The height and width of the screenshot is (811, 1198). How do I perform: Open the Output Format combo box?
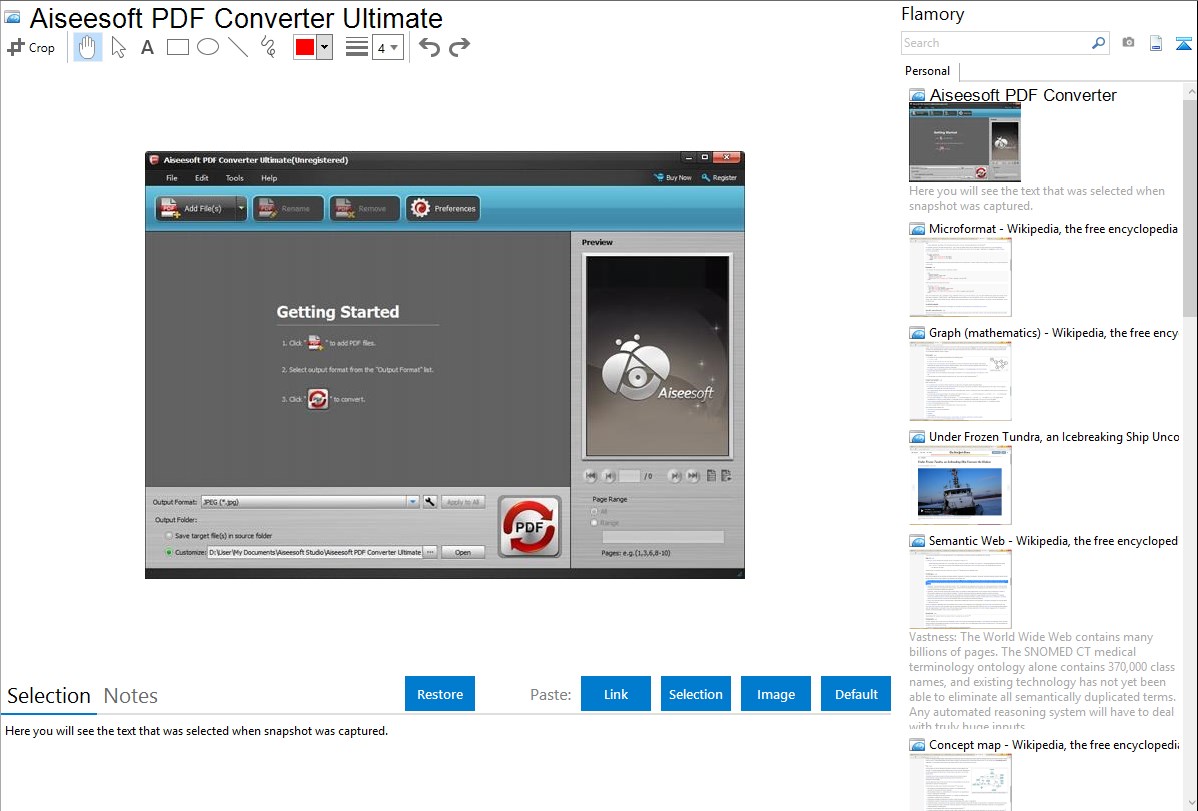pos(310,502)
